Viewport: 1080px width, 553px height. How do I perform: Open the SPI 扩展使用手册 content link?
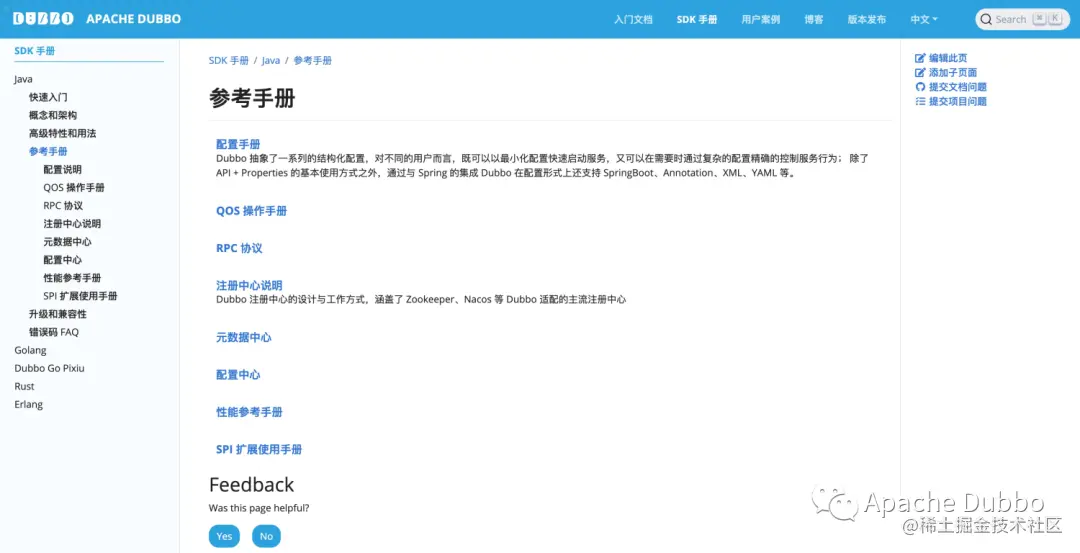(x=259, y=449)
